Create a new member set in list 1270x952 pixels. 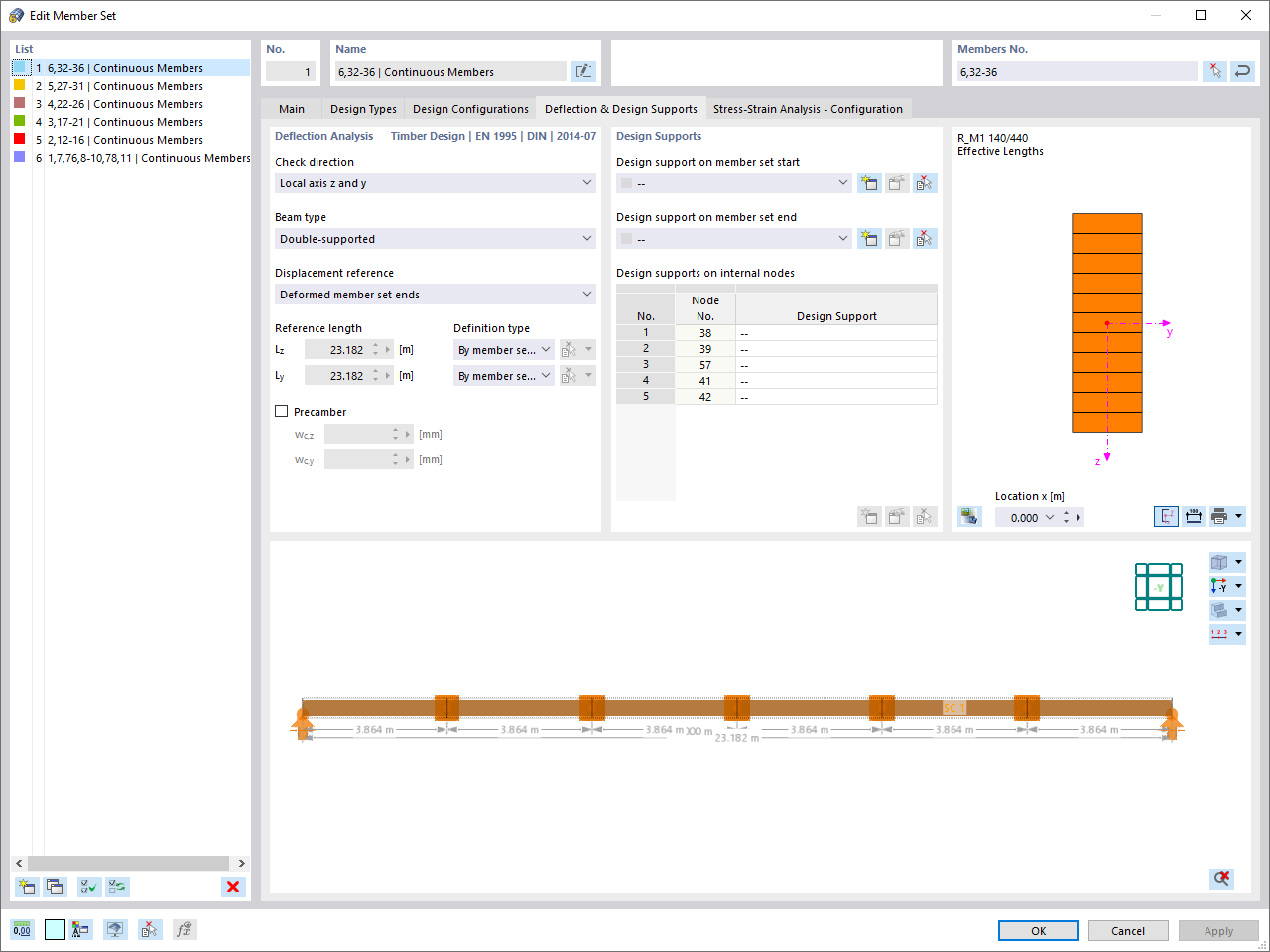click(x=27, y=887)
